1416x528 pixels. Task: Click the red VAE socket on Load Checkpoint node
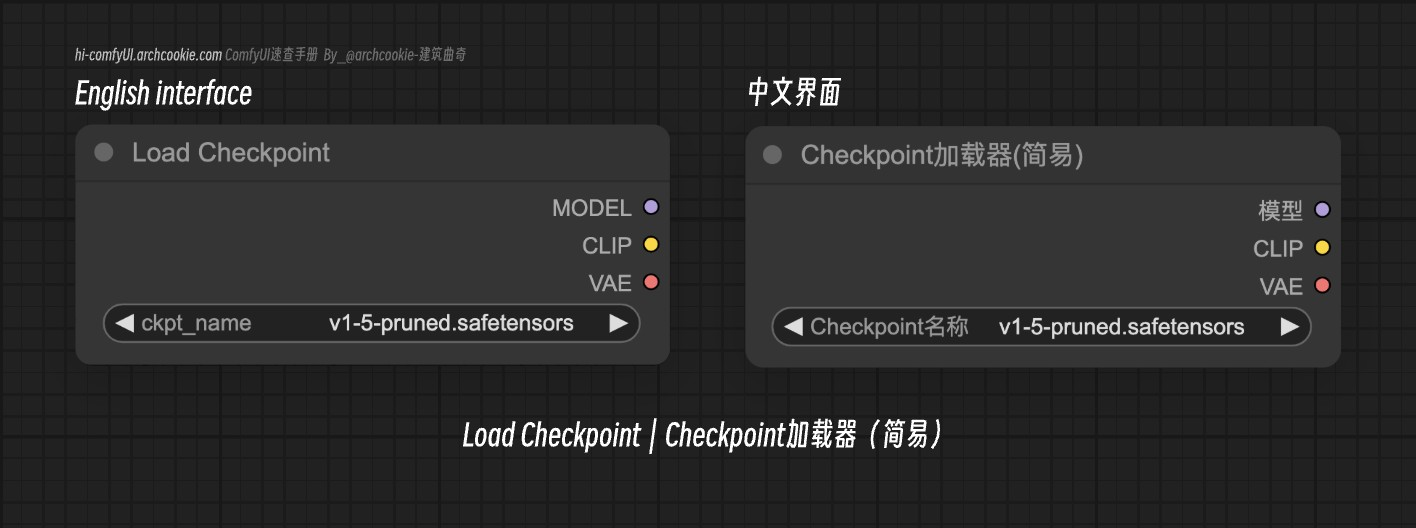coord(651,282)
